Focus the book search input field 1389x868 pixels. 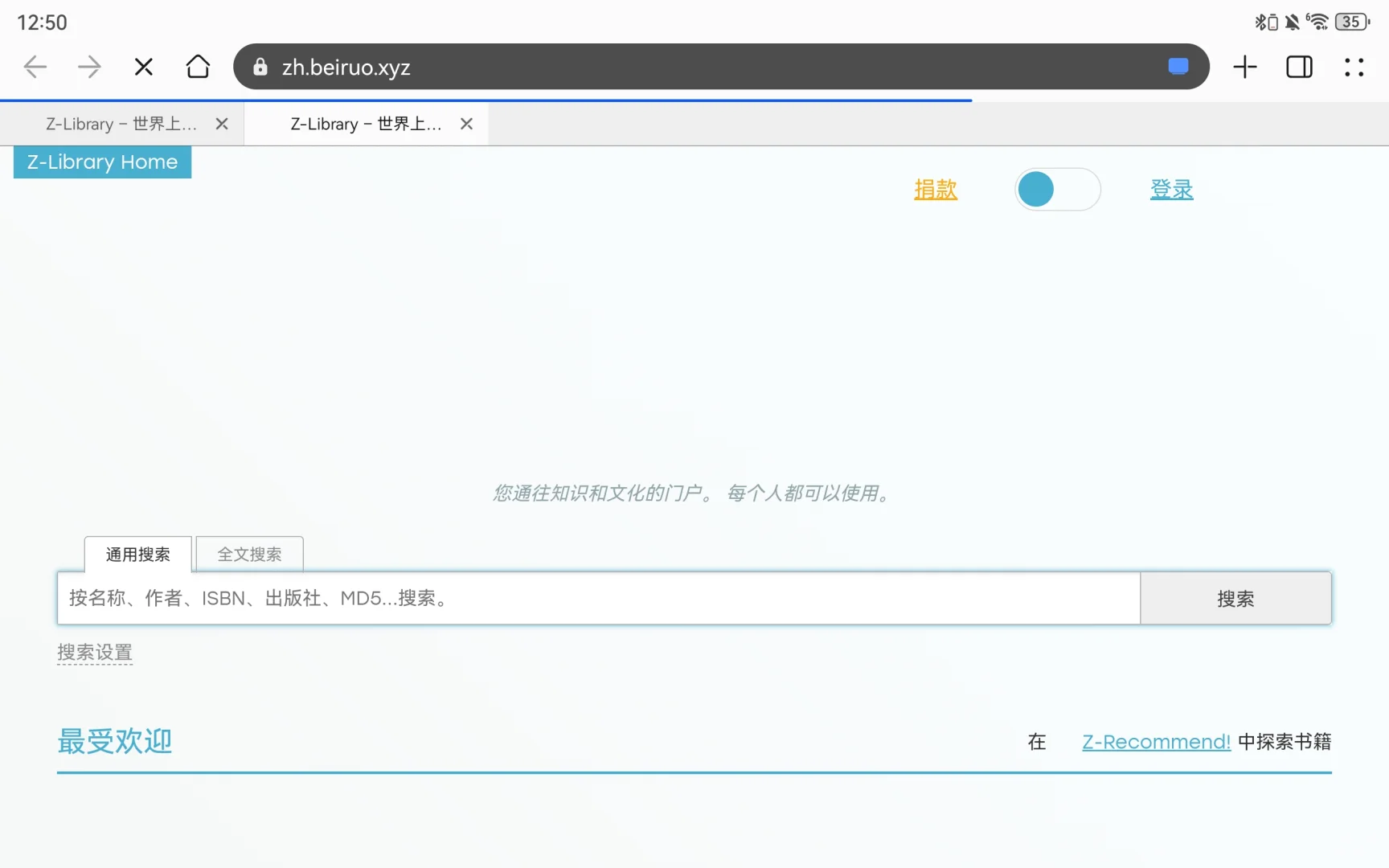point(598,598)
